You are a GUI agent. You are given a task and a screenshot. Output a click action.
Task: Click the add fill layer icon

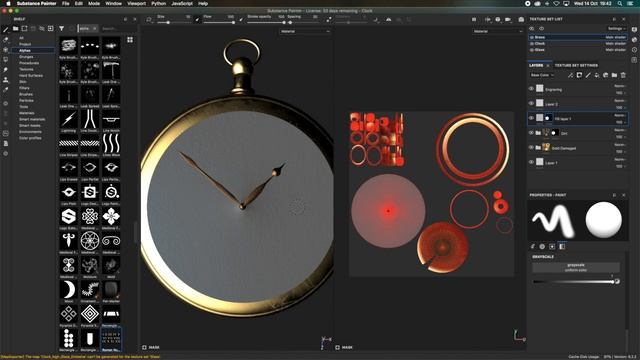[597, 75]
